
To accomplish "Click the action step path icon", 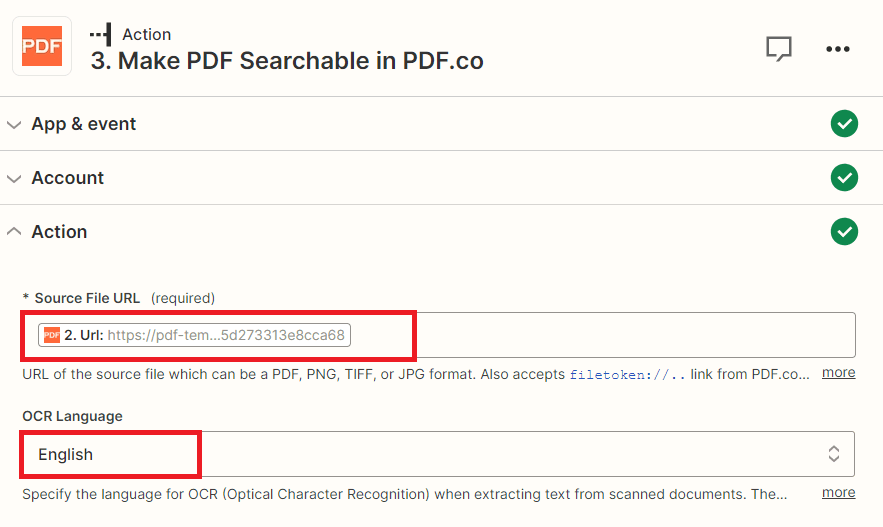I will click(100, 34).
